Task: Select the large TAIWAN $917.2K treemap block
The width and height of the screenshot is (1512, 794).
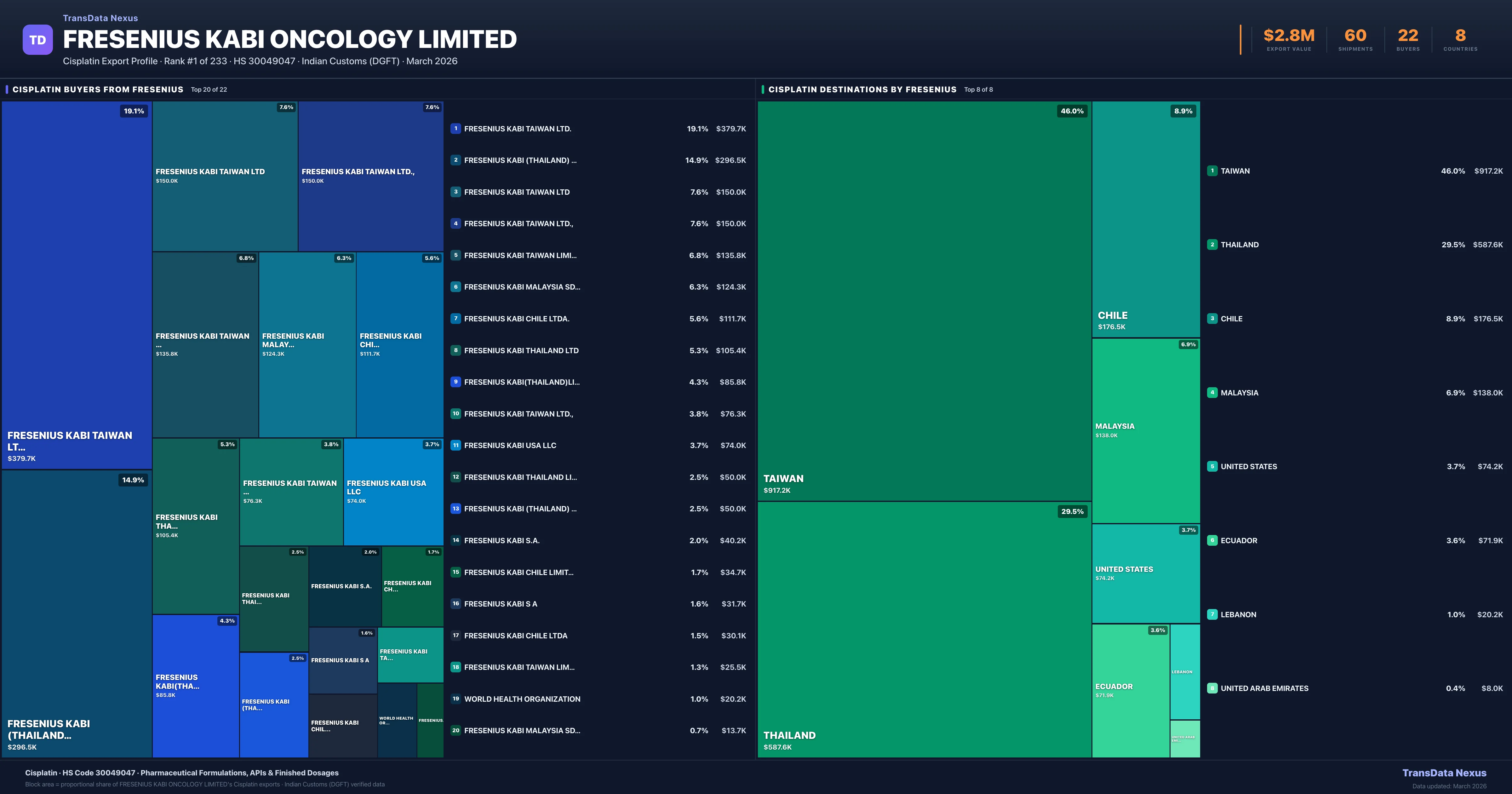Action: [924, 301]
